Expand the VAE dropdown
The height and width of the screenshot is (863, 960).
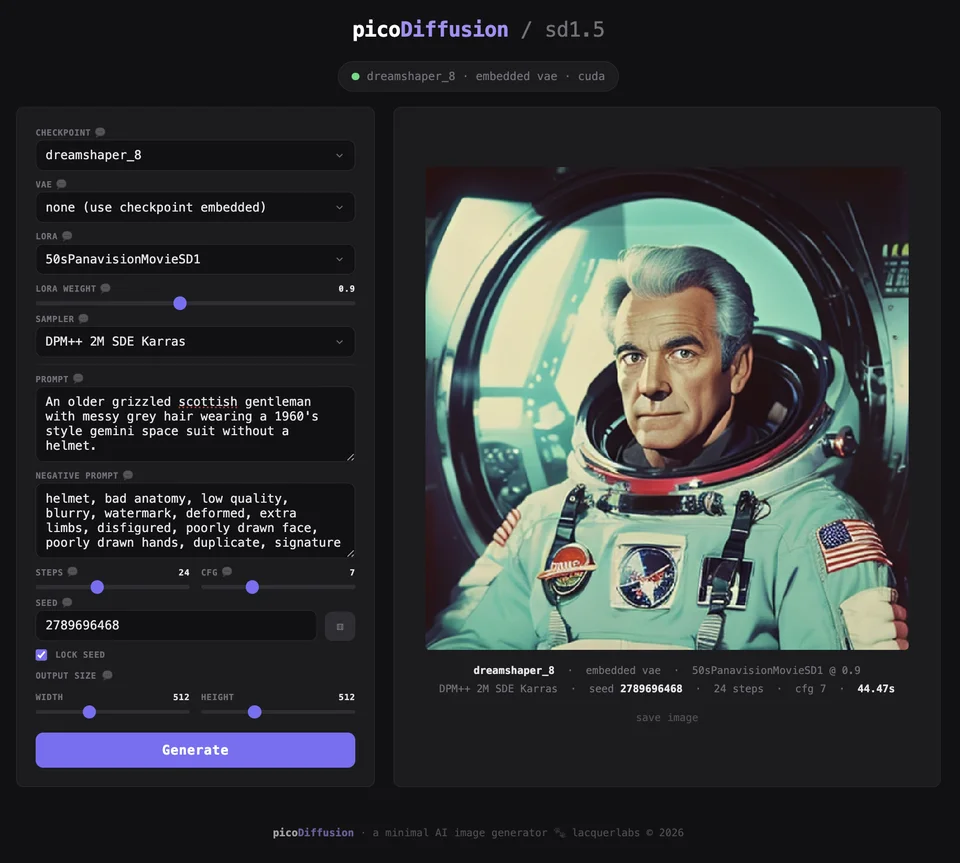click(x=195, y=207)
